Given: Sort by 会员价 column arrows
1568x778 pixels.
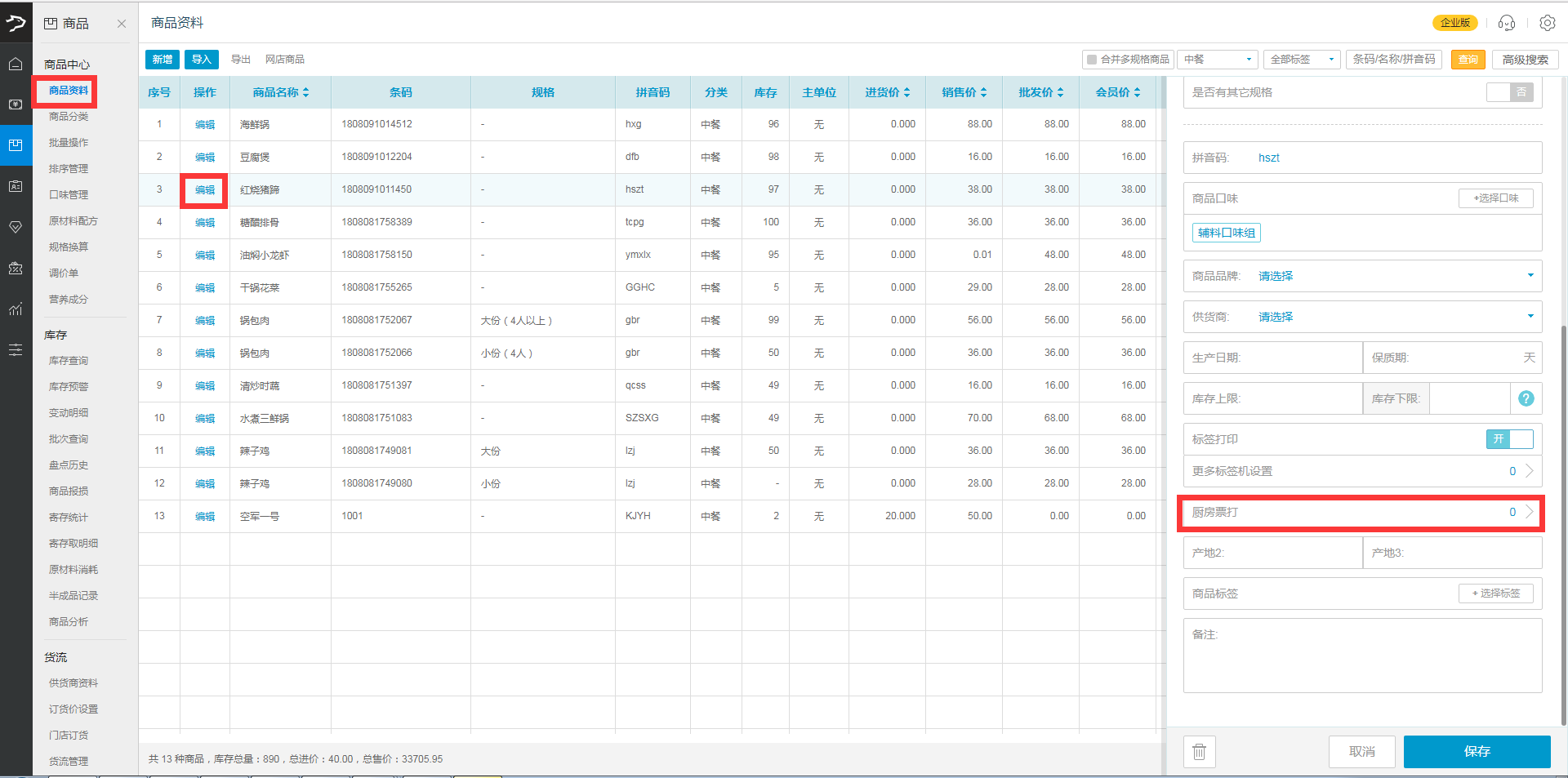Looking at the screenshot, I should coord(1137,92).
